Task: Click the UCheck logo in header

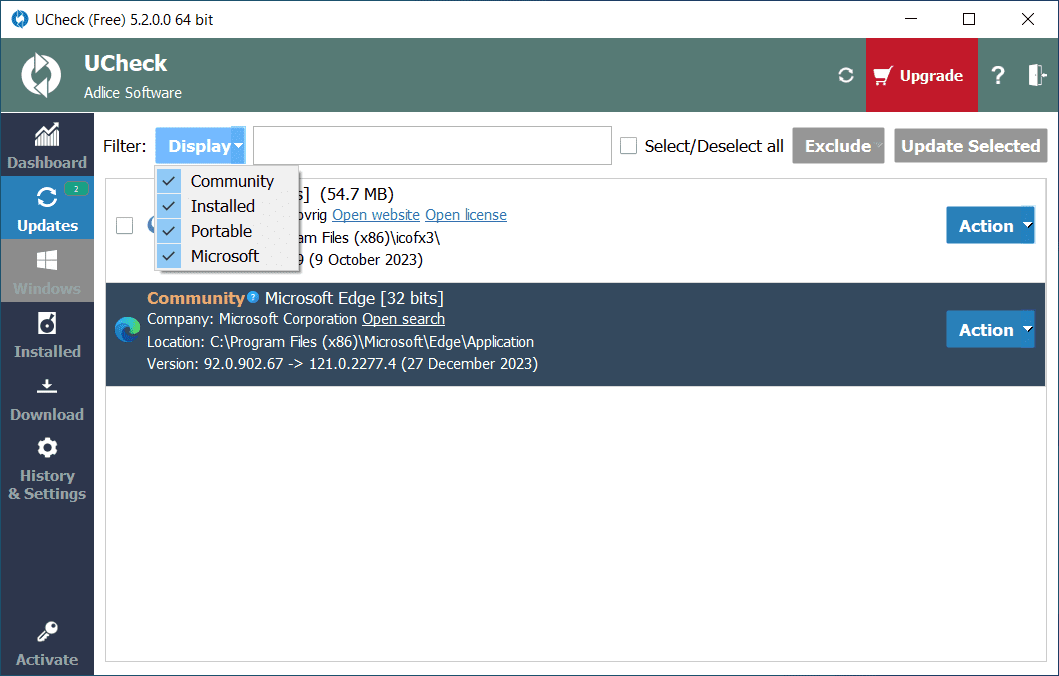Action: [x=41, y=75]
